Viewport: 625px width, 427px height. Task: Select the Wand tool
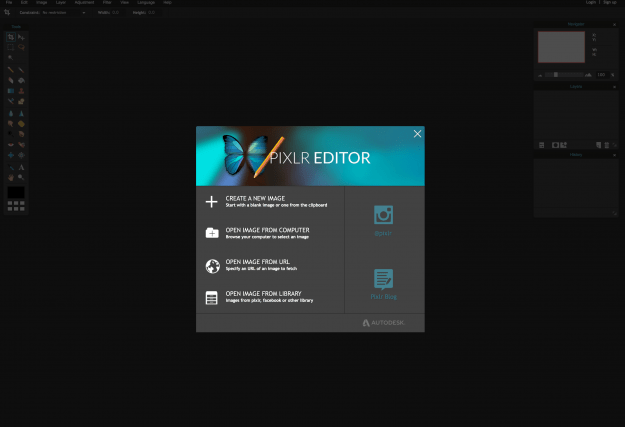click(11, 57)
